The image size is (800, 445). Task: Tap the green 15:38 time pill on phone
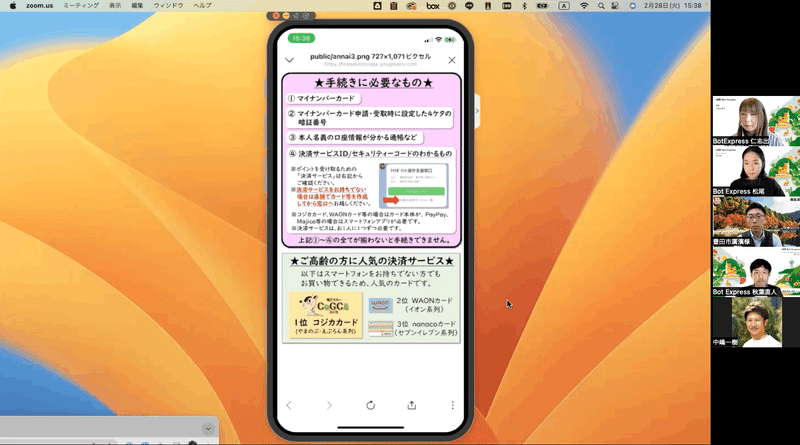(x=302, y=38)
